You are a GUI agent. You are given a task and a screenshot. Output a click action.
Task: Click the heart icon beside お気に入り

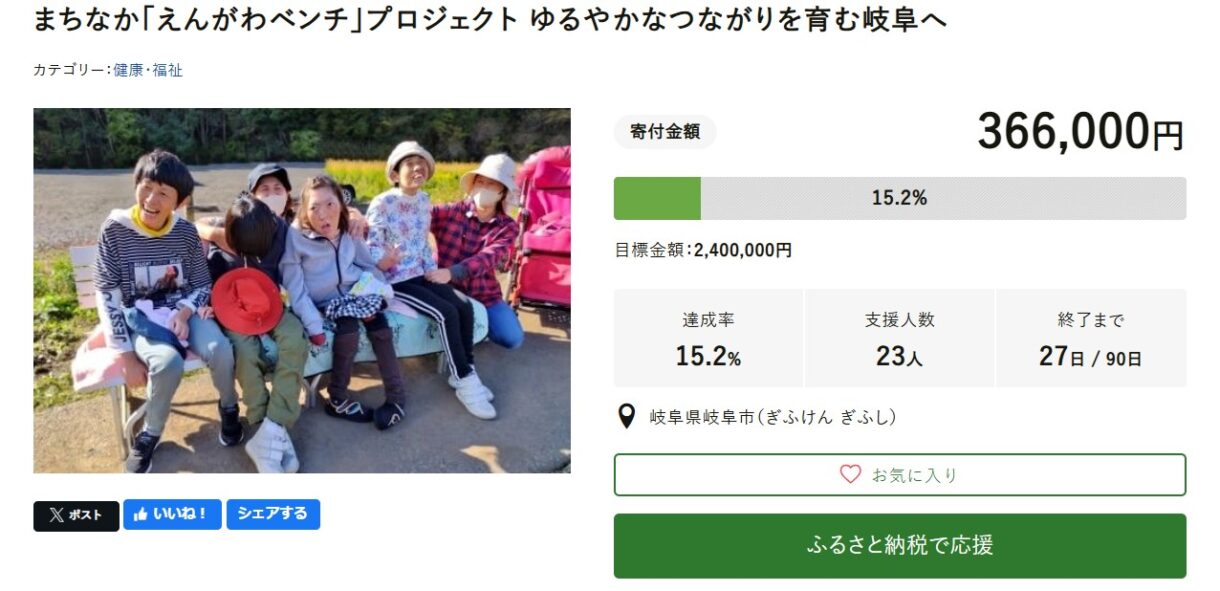850,475
